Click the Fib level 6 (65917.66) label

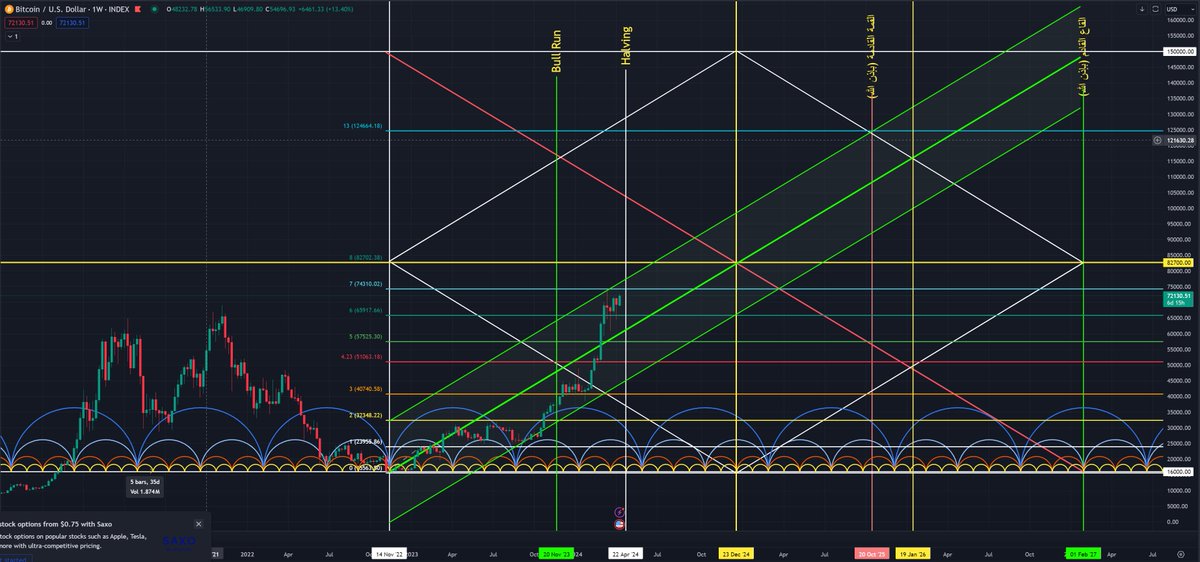(x=365, y=311)
